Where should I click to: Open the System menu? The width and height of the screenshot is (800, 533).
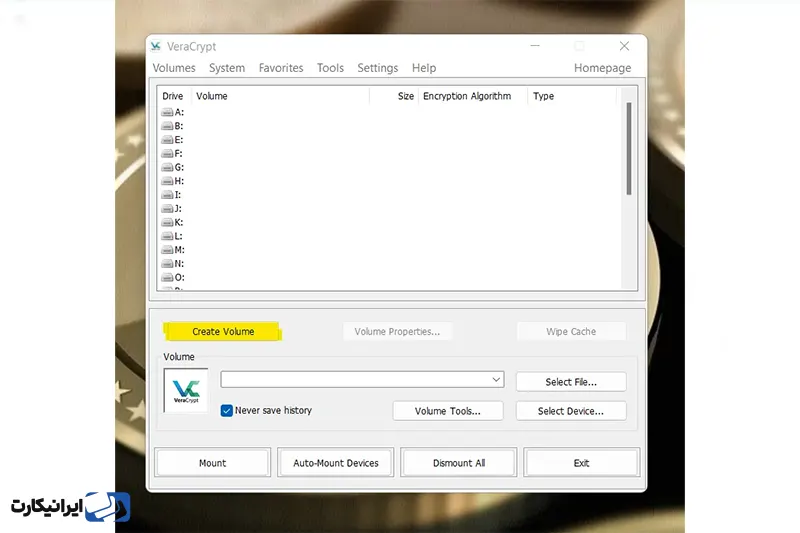click(227, 68)
